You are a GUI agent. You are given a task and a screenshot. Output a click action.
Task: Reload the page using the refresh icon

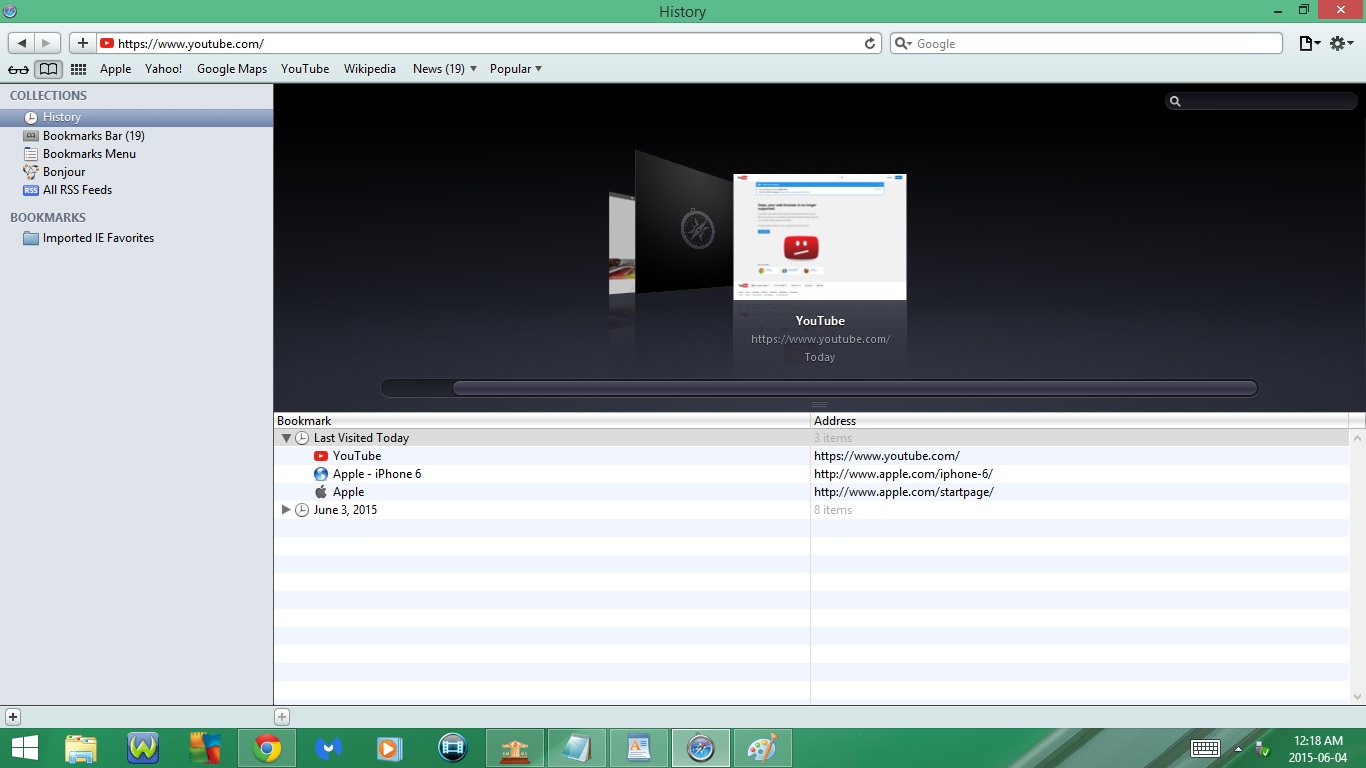(x=870, y=43)
